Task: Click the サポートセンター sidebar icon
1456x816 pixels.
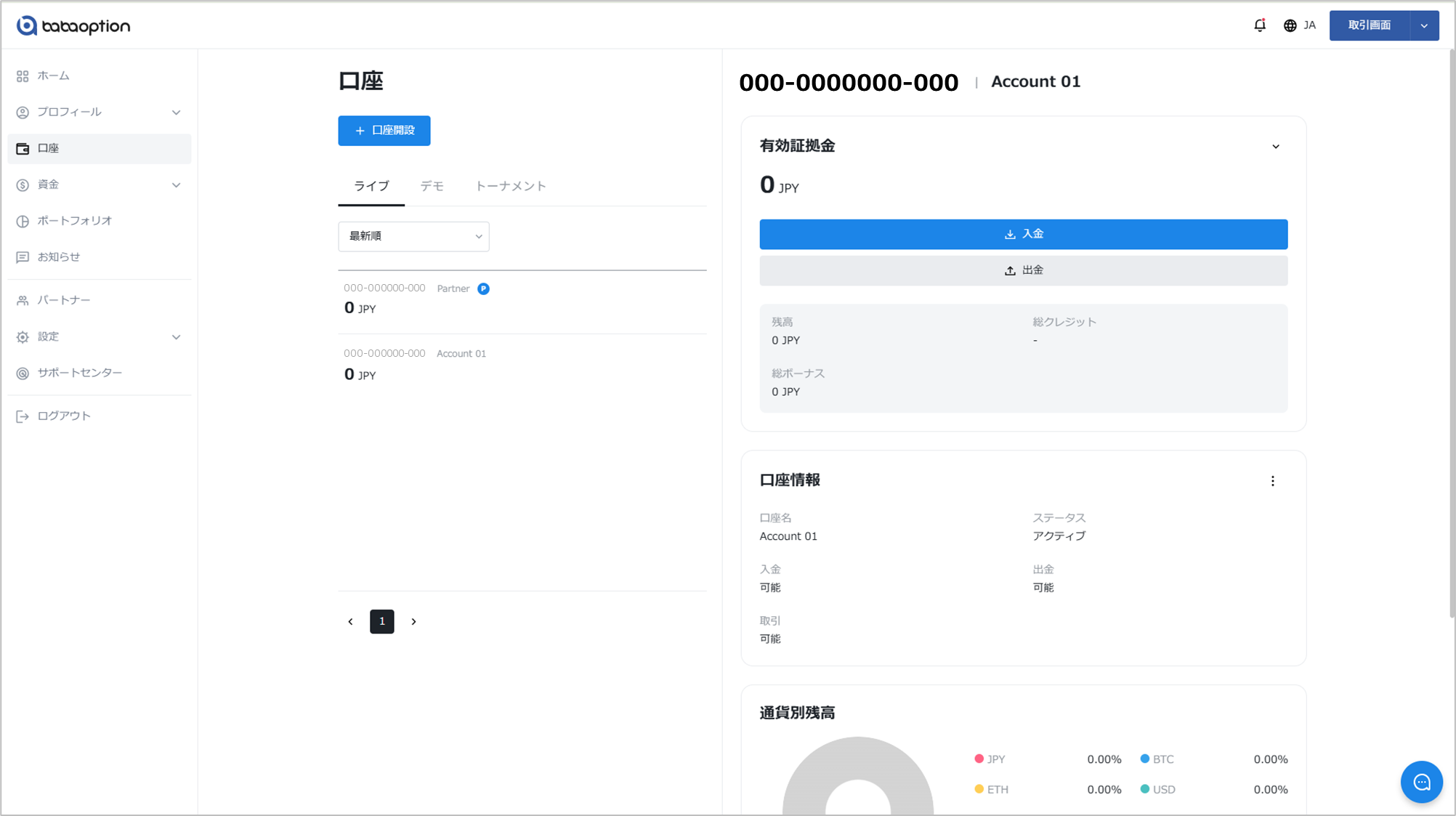Action: (x=23, y=373)
